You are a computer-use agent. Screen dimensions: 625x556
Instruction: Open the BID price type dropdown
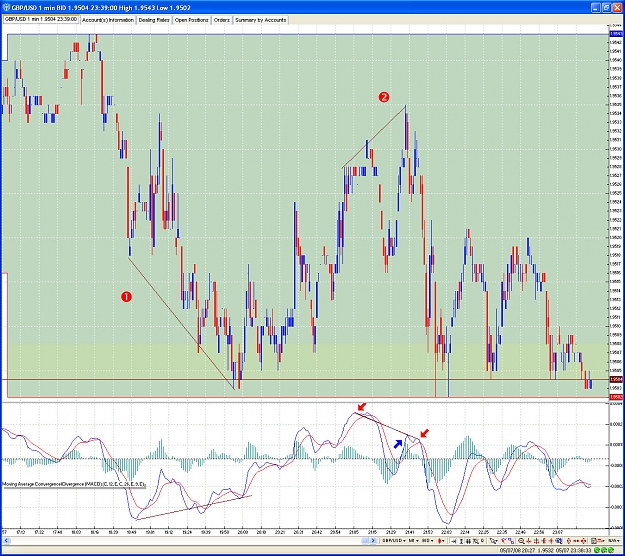point(427,541)
